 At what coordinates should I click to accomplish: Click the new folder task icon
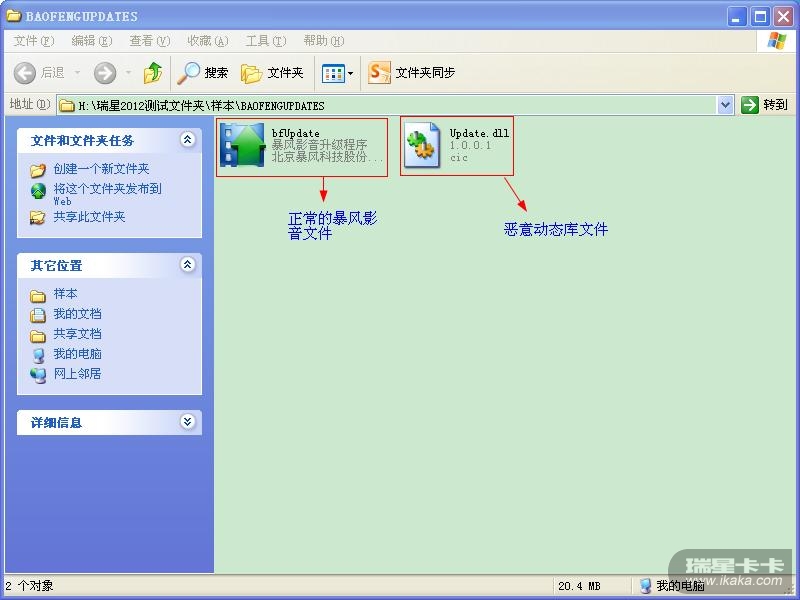[x=38, y=170]
